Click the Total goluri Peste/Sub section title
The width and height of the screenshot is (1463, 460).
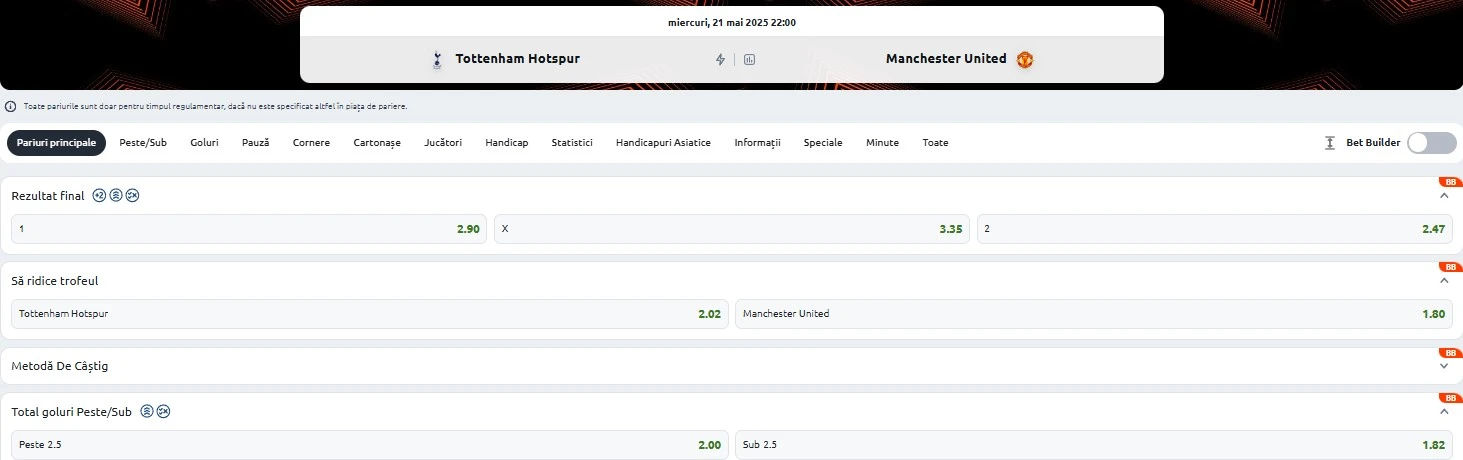click(72, 411)
